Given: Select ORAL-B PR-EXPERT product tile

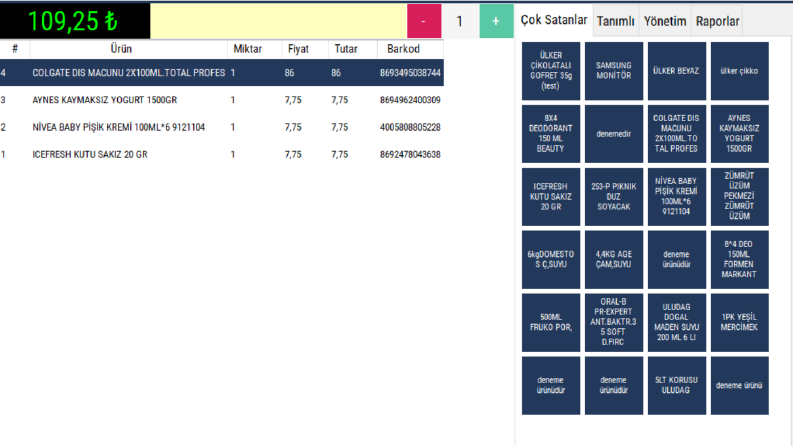Looking at the screenshot, I should [613, 323].
